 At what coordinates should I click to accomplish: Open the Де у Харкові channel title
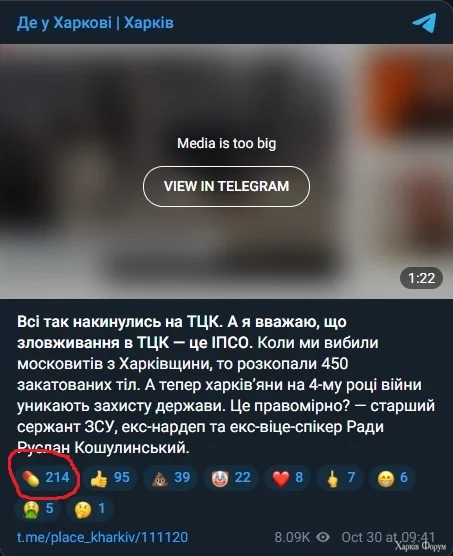click(95, 23)
